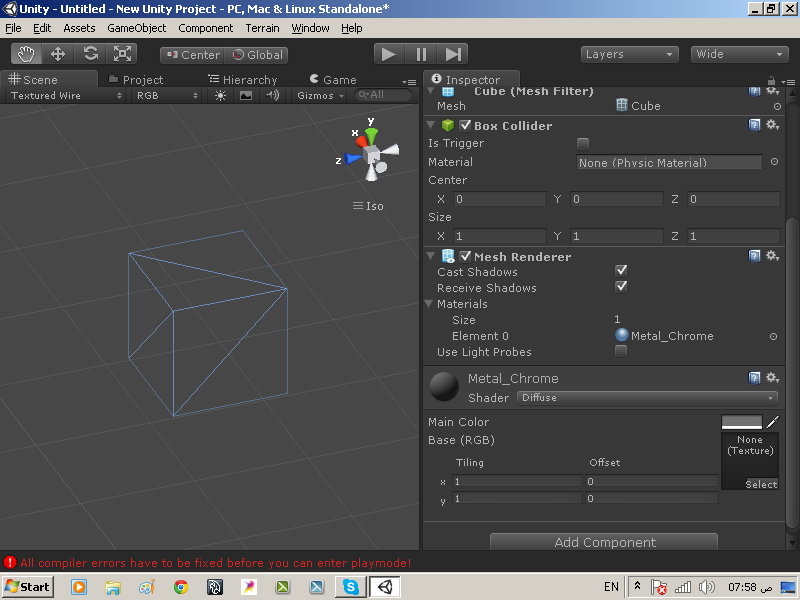Select the Move tool
This screenshot has height=600, width=800.
click(58, 54)
